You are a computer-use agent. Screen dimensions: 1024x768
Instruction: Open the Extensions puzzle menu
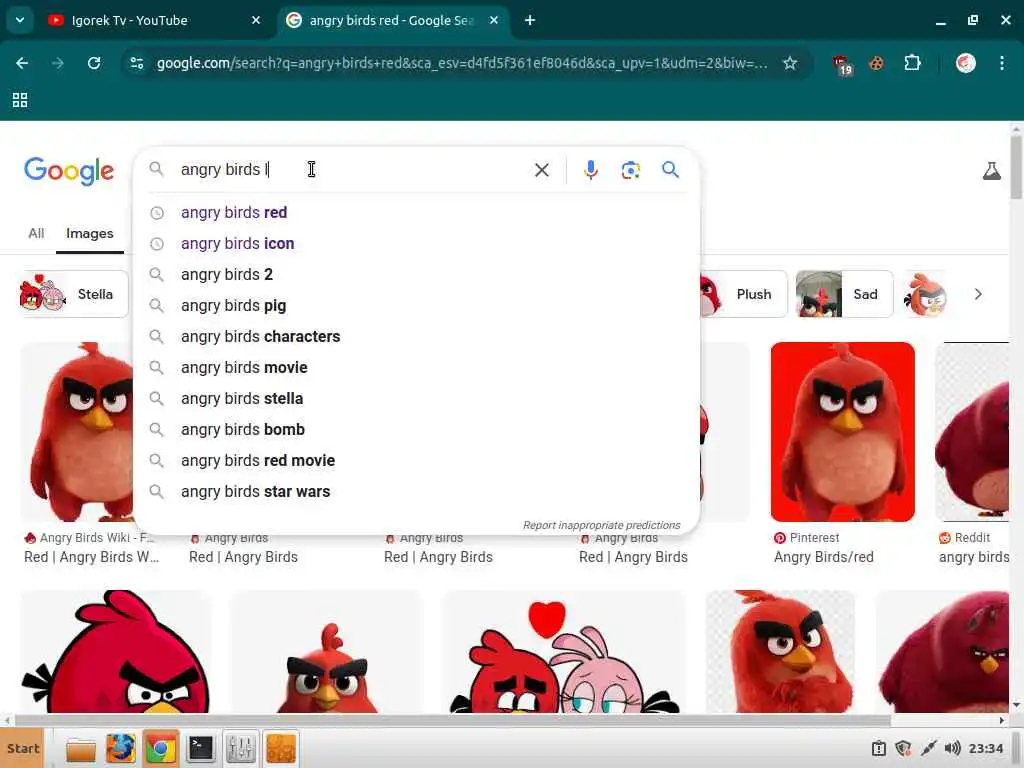point(912,63)
